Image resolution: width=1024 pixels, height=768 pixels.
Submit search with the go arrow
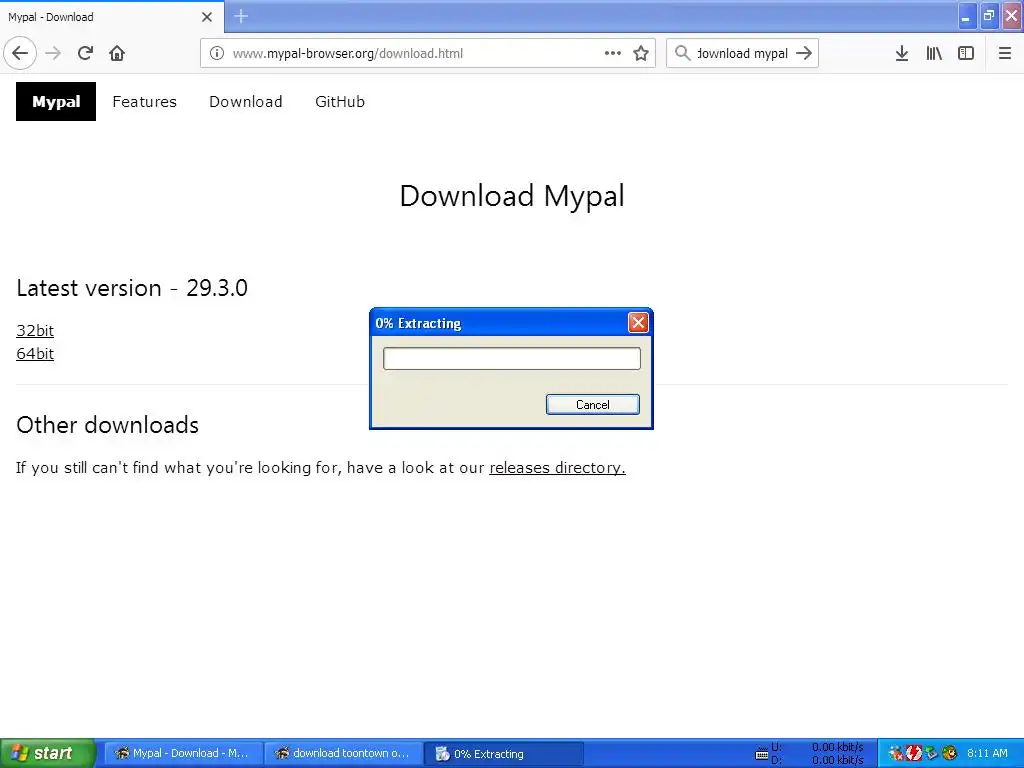click(x=804, y=53)
